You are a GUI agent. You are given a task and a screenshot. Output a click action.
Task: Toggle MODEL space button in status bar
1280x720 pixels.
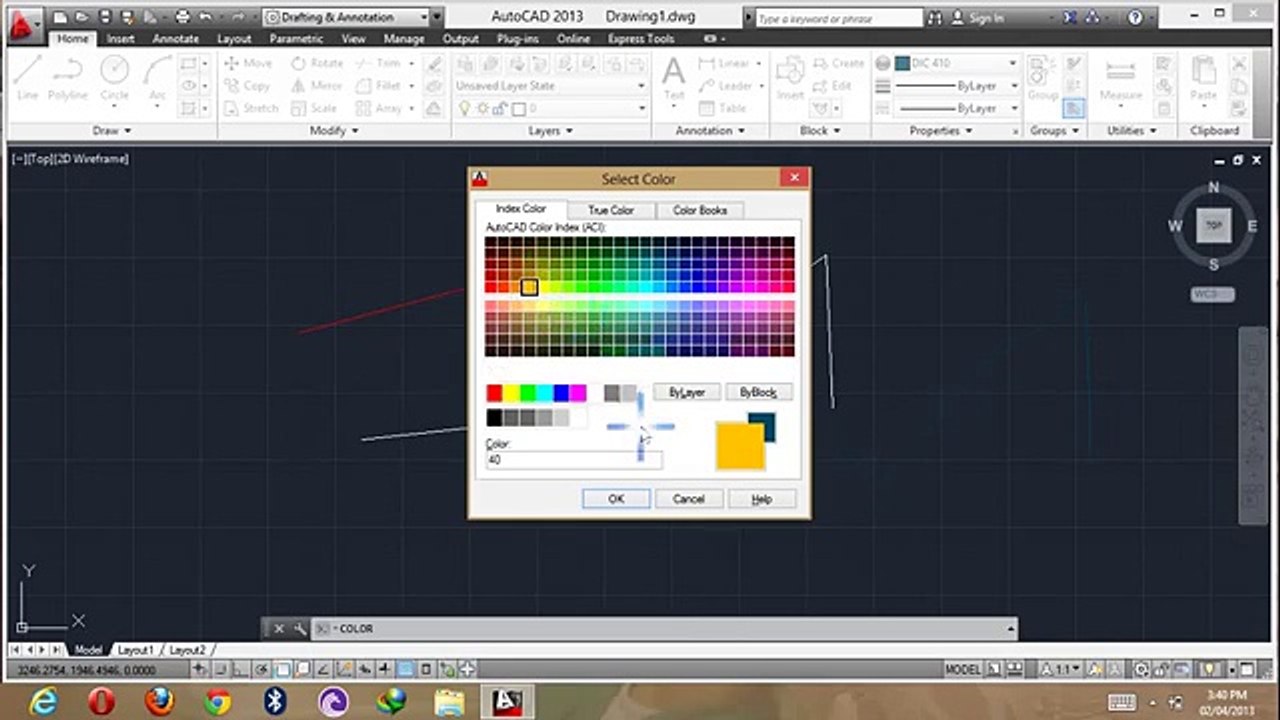tap(963, 669)
